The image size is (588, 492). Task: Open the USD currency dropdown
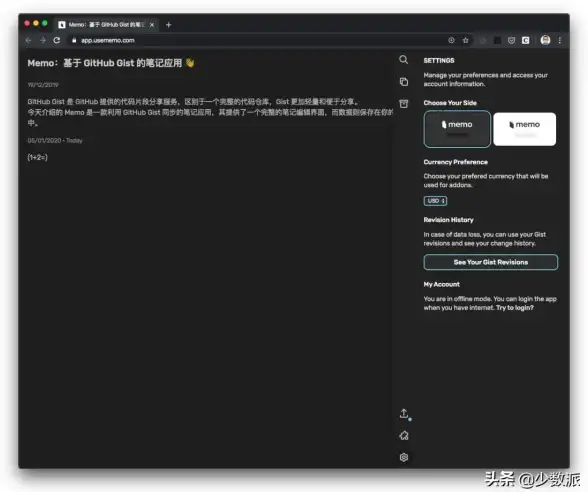435,201
